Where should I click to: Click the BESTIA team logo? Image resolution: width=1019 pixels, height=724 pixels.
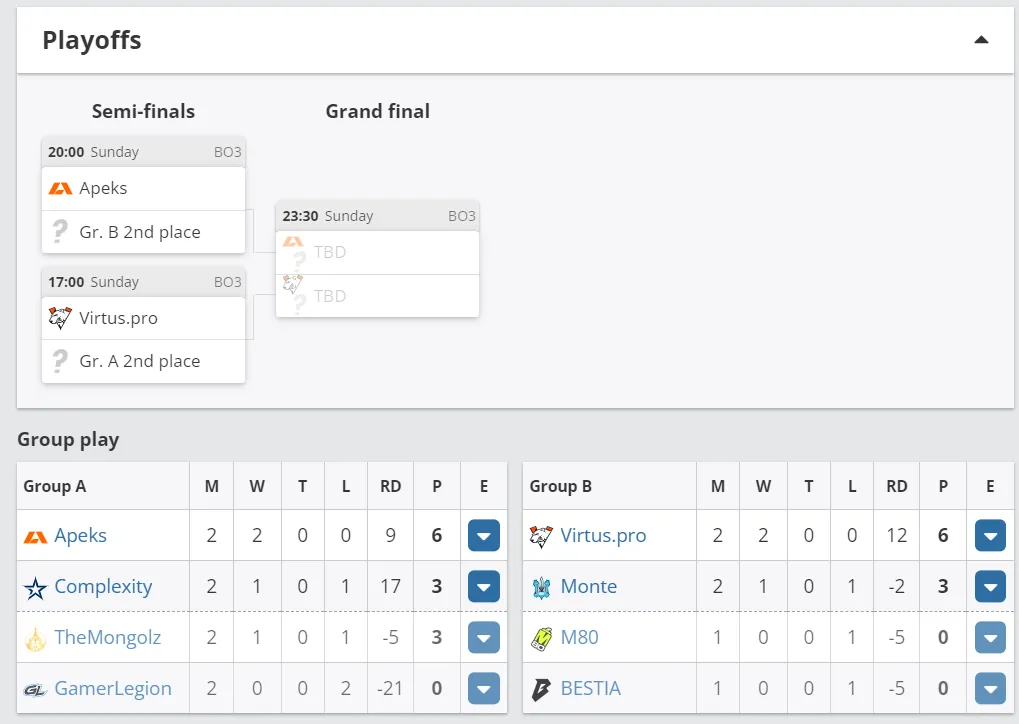point(541,690)
